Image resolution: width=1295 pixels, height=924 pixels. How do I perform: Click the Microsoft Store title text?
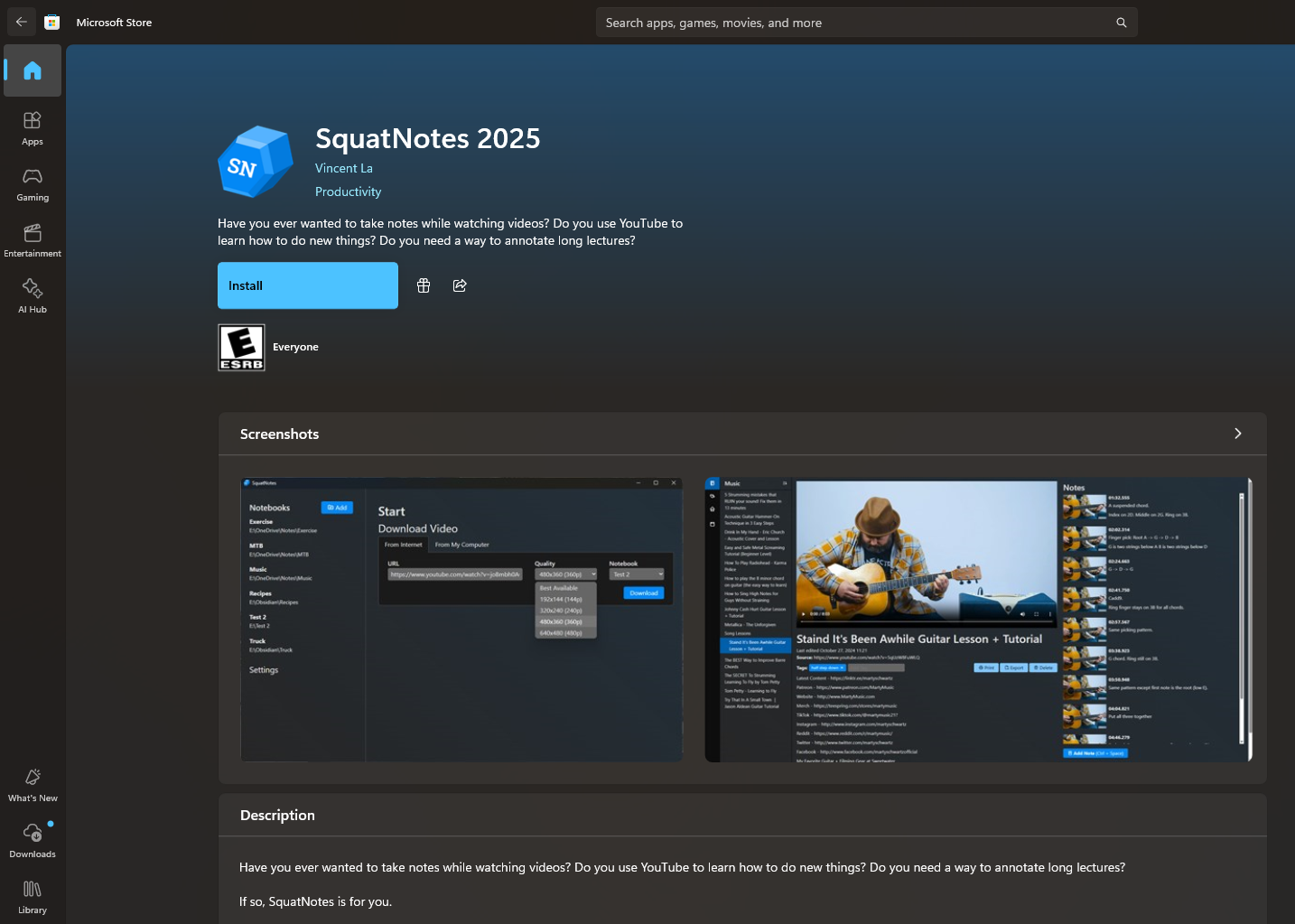click(114, 23)
